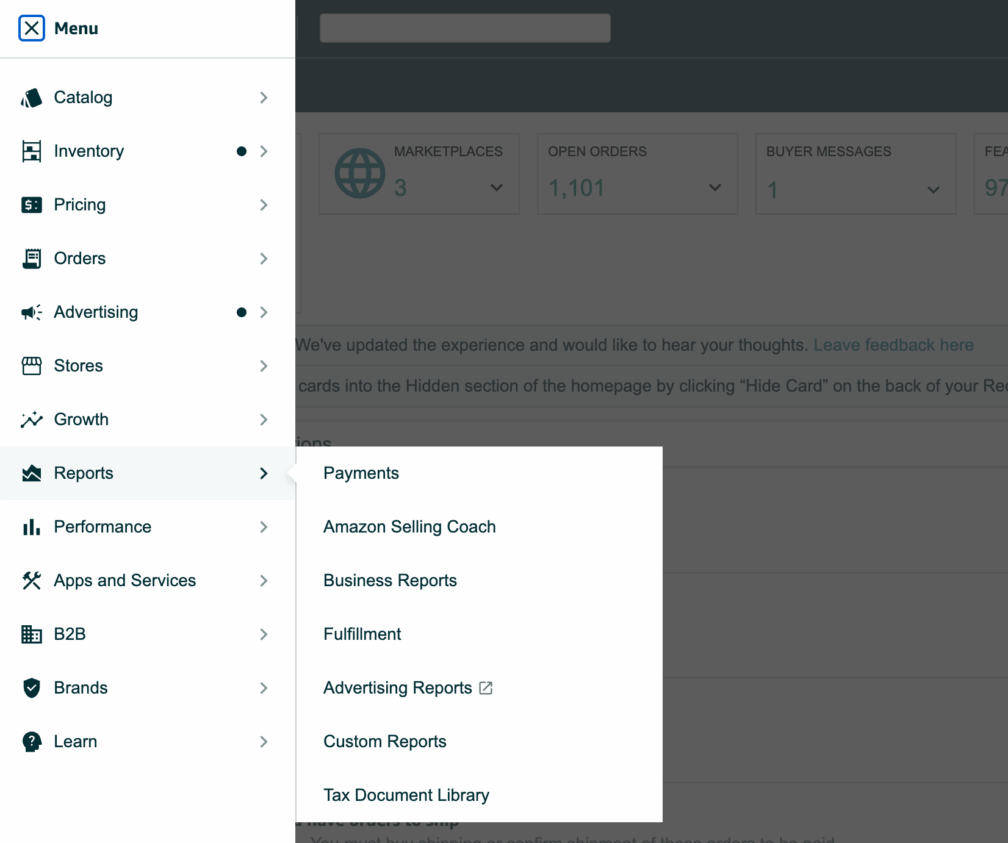Click the Catalog tag icon
This screenshot has height=843, width=1008.
pos(32,98)
